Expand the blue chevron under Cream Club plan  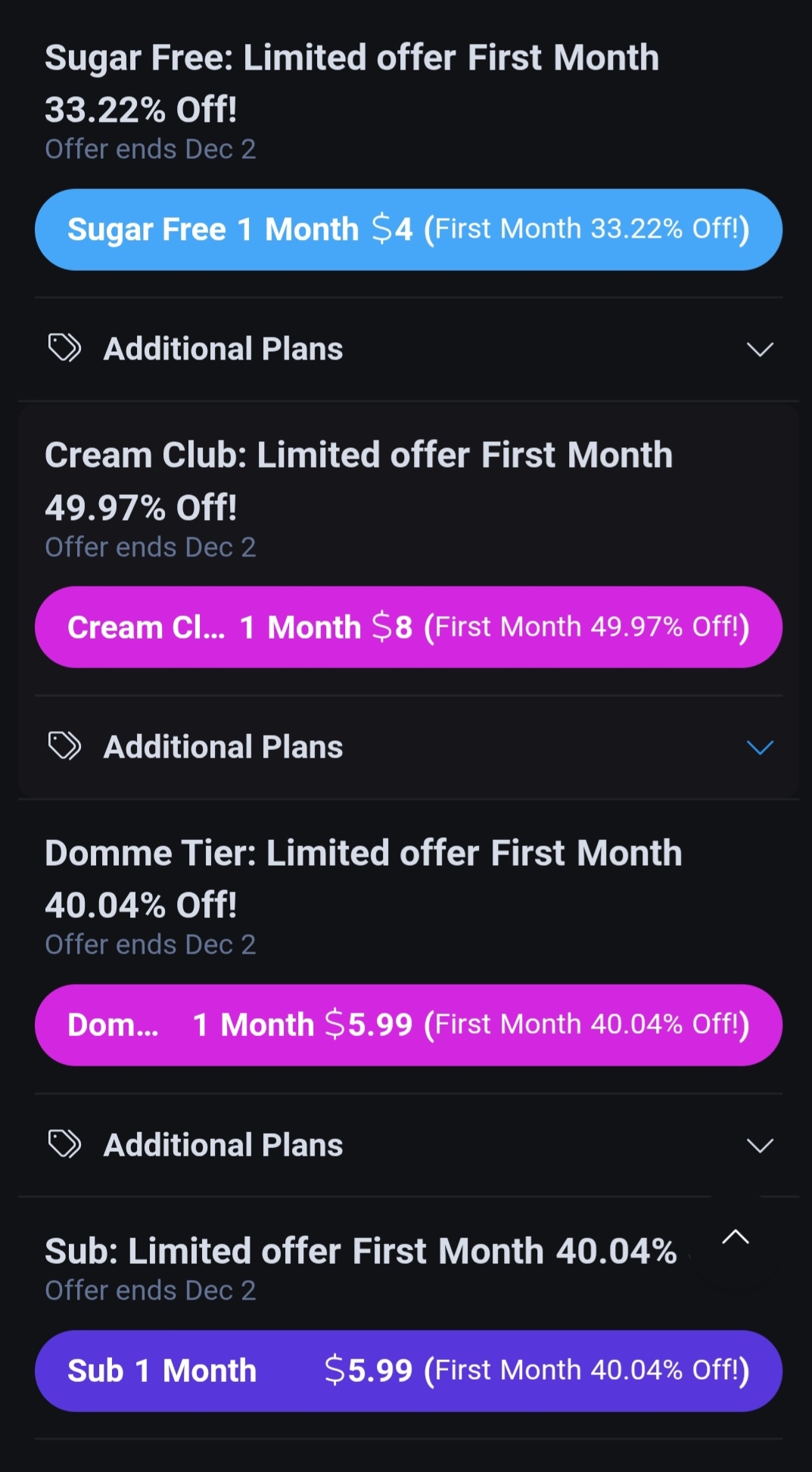(x=760, y=747)
